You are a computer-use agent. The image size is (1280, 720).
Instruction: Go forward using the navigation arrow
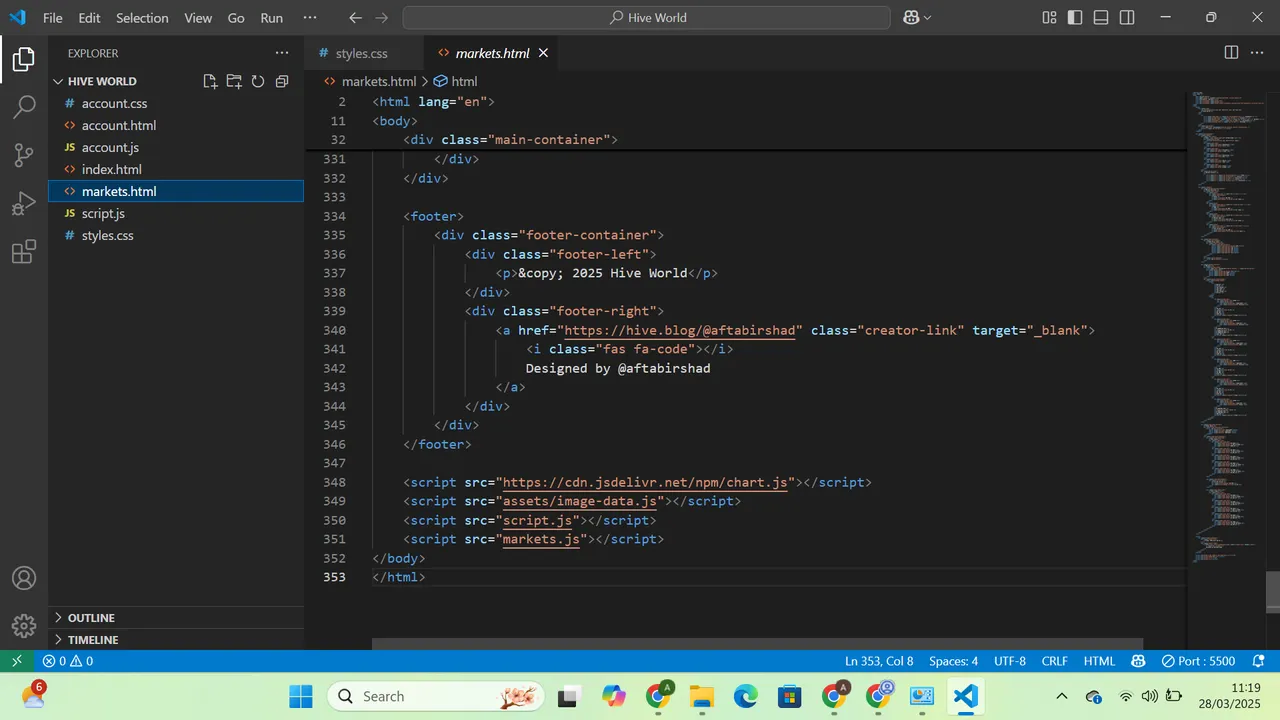[383, 18]
